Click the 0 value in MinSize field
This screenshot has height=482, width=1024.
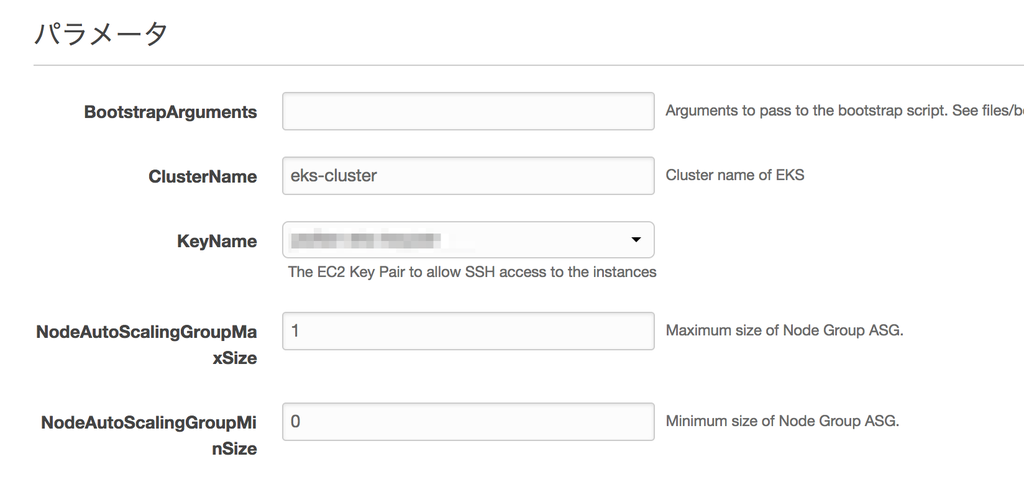pos(295,422)
